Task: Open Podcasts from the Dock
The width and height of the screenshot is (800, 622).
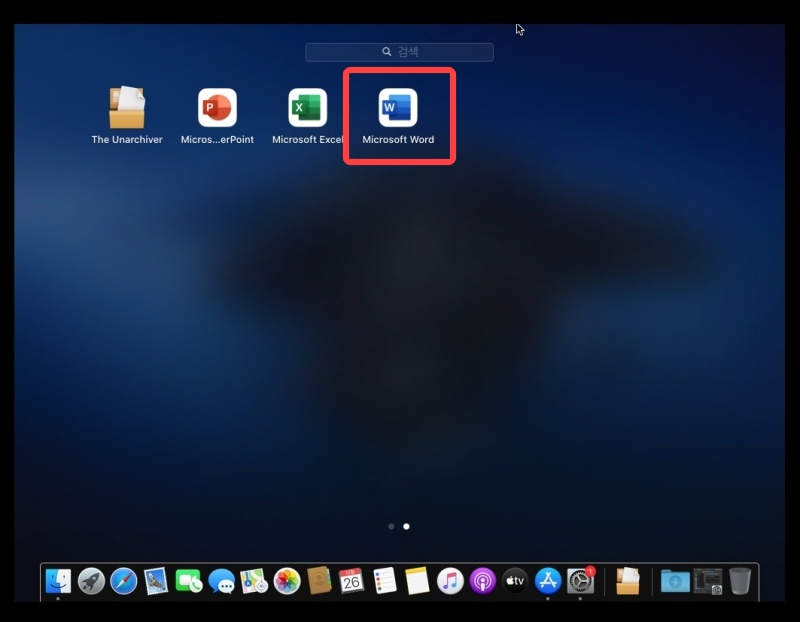Action: pos(483,581)
